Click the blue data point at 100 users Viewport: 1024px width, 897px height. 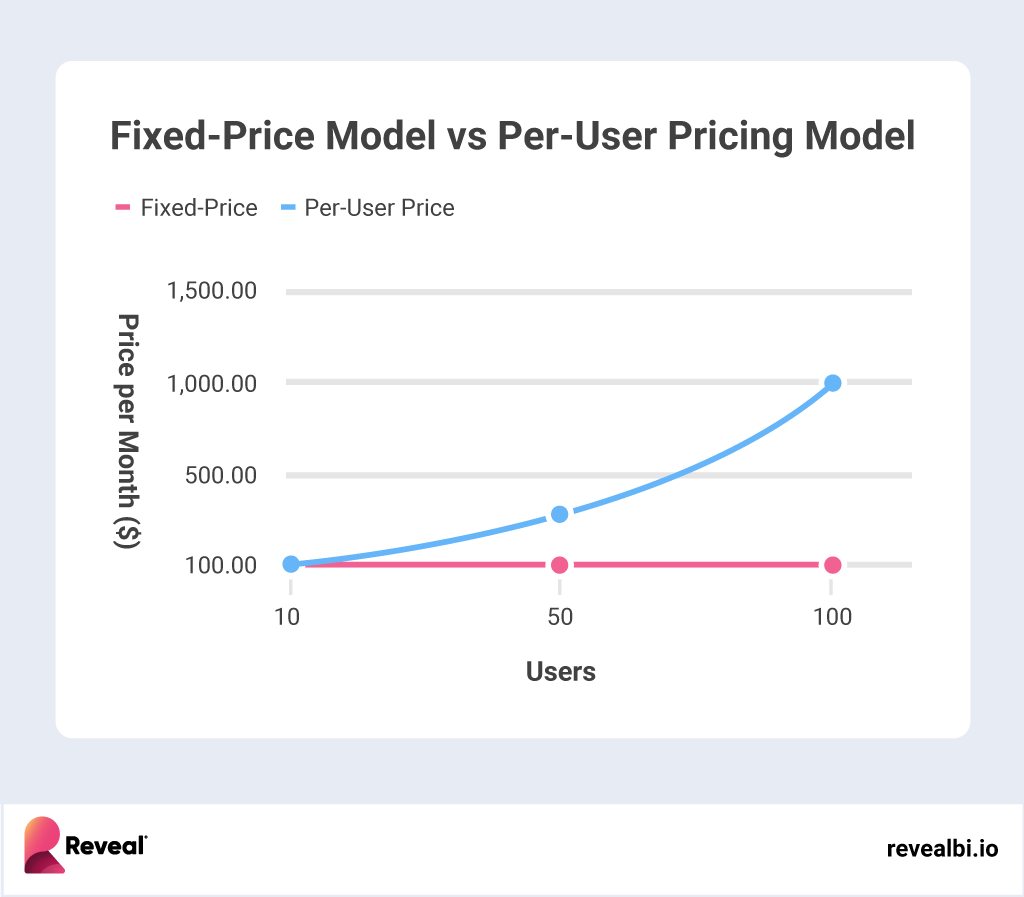(832, 383)
